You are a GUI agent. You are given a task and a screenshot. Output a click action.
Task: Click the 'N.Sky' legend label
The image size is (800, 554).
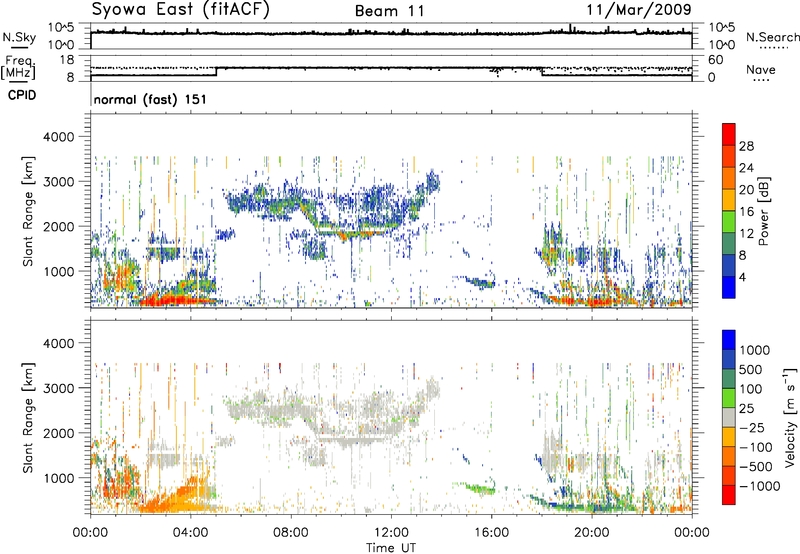coord(19,37)
